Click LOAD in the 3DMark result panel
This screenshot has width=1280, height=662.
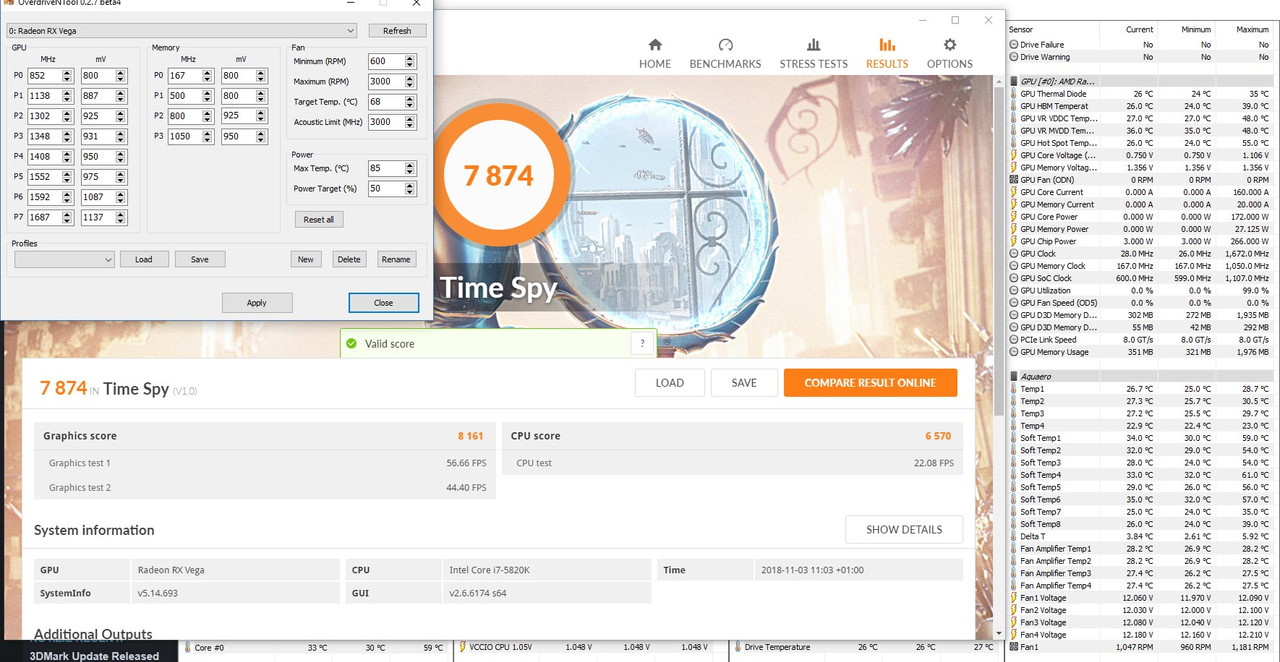[x=670, y=383]
